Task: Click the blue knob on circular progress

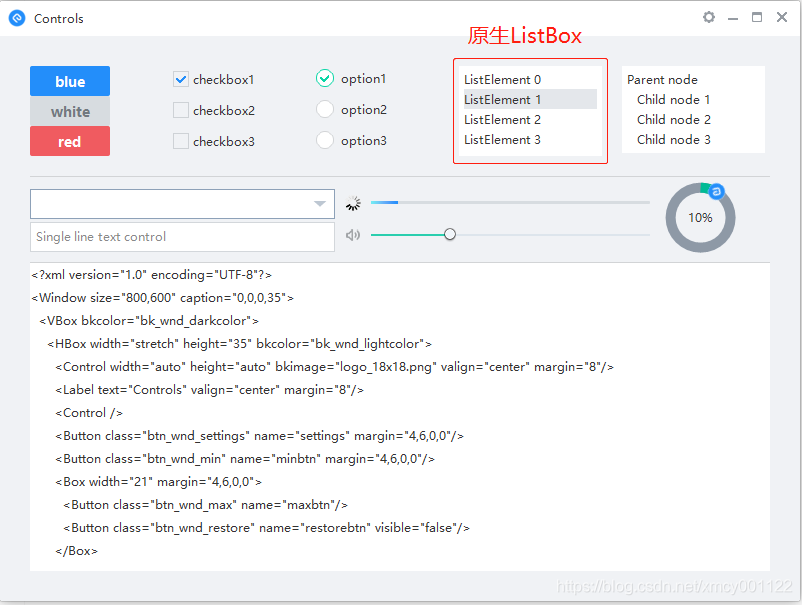Action: 717,192
